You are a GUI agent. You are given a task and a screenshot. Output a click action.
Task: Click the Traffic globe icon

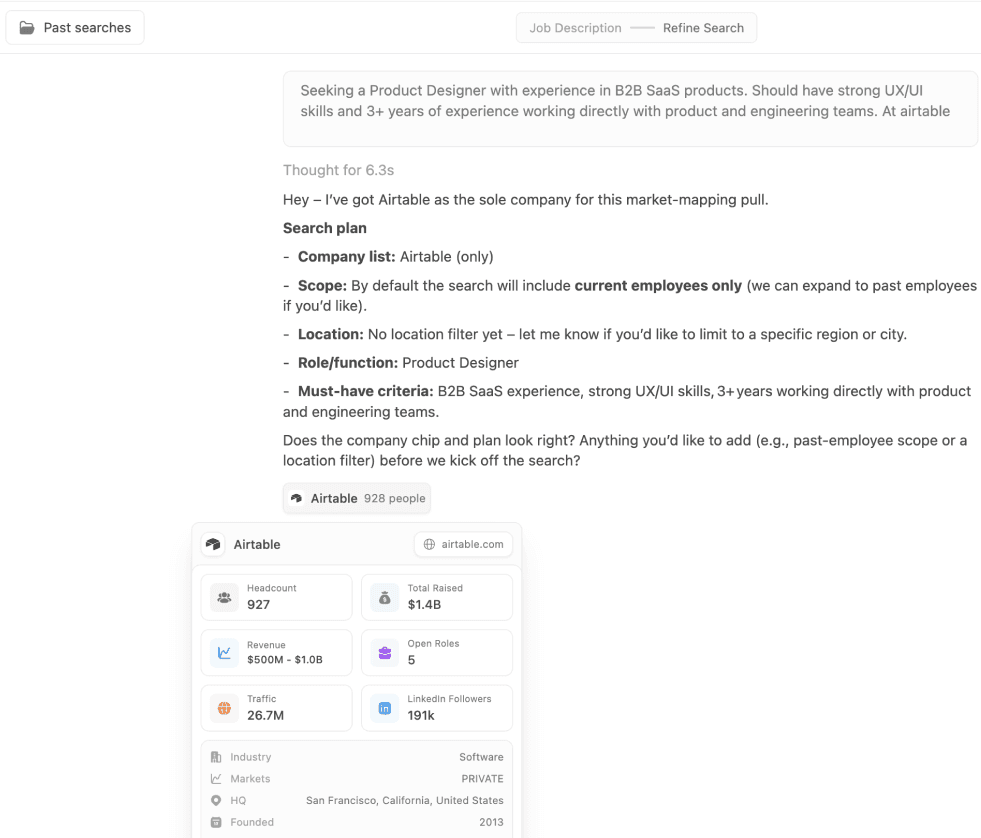(x=224, y=708)
